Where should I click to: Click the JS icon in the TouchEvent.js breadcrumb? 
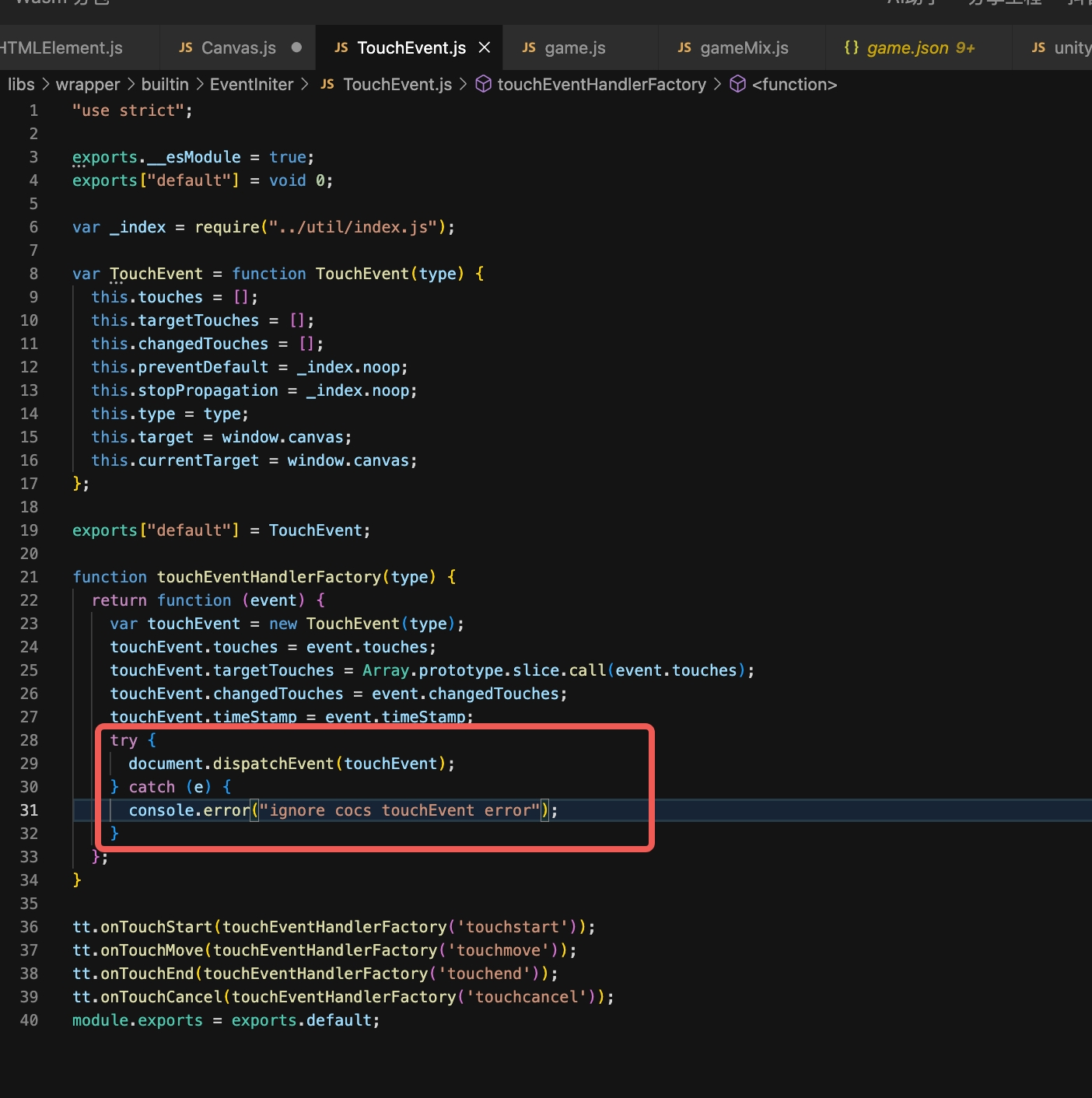click(327, 84)
